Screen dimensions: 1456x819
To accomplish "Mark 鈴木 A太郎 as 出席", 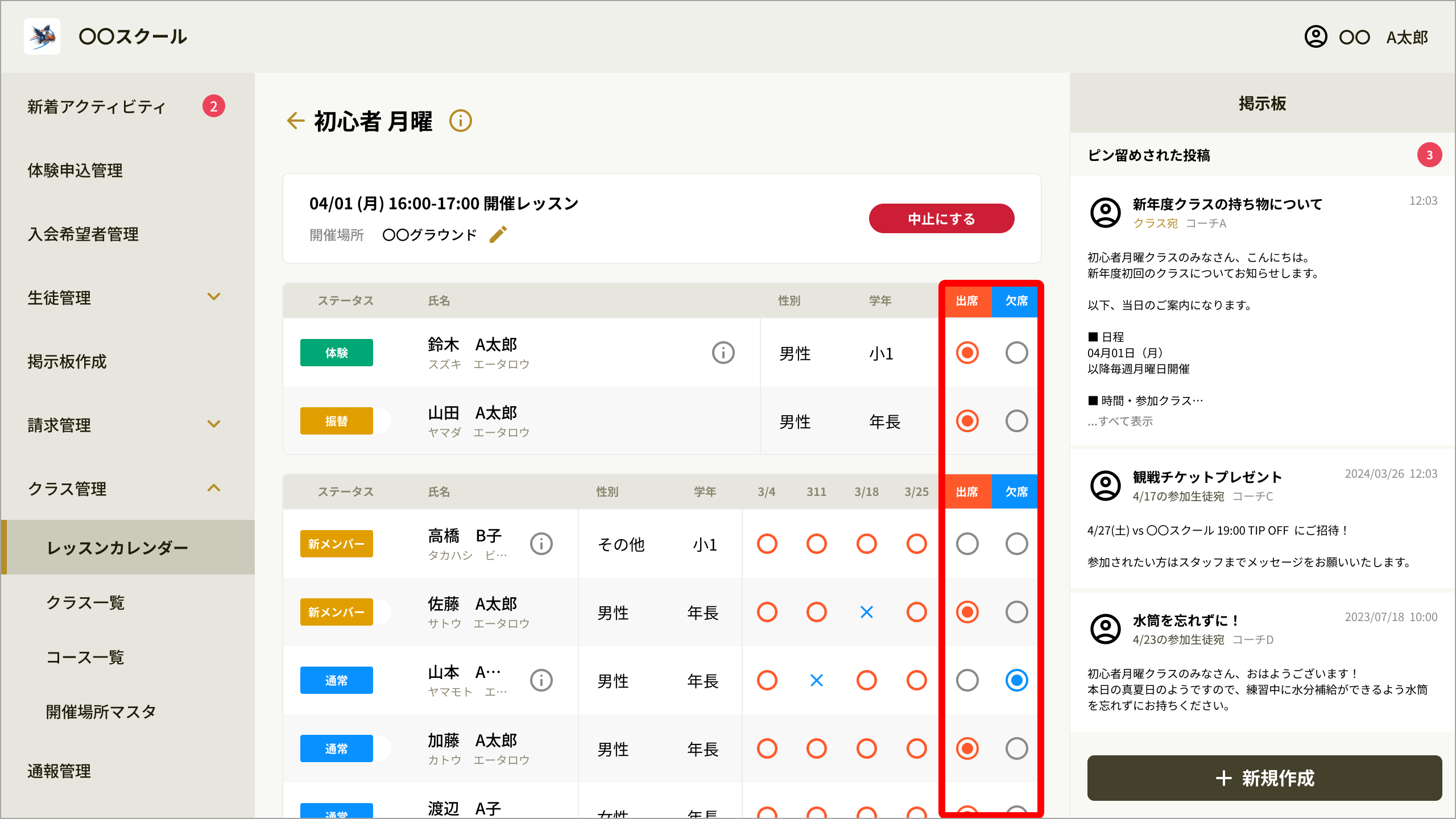I will tap(967, 353).
